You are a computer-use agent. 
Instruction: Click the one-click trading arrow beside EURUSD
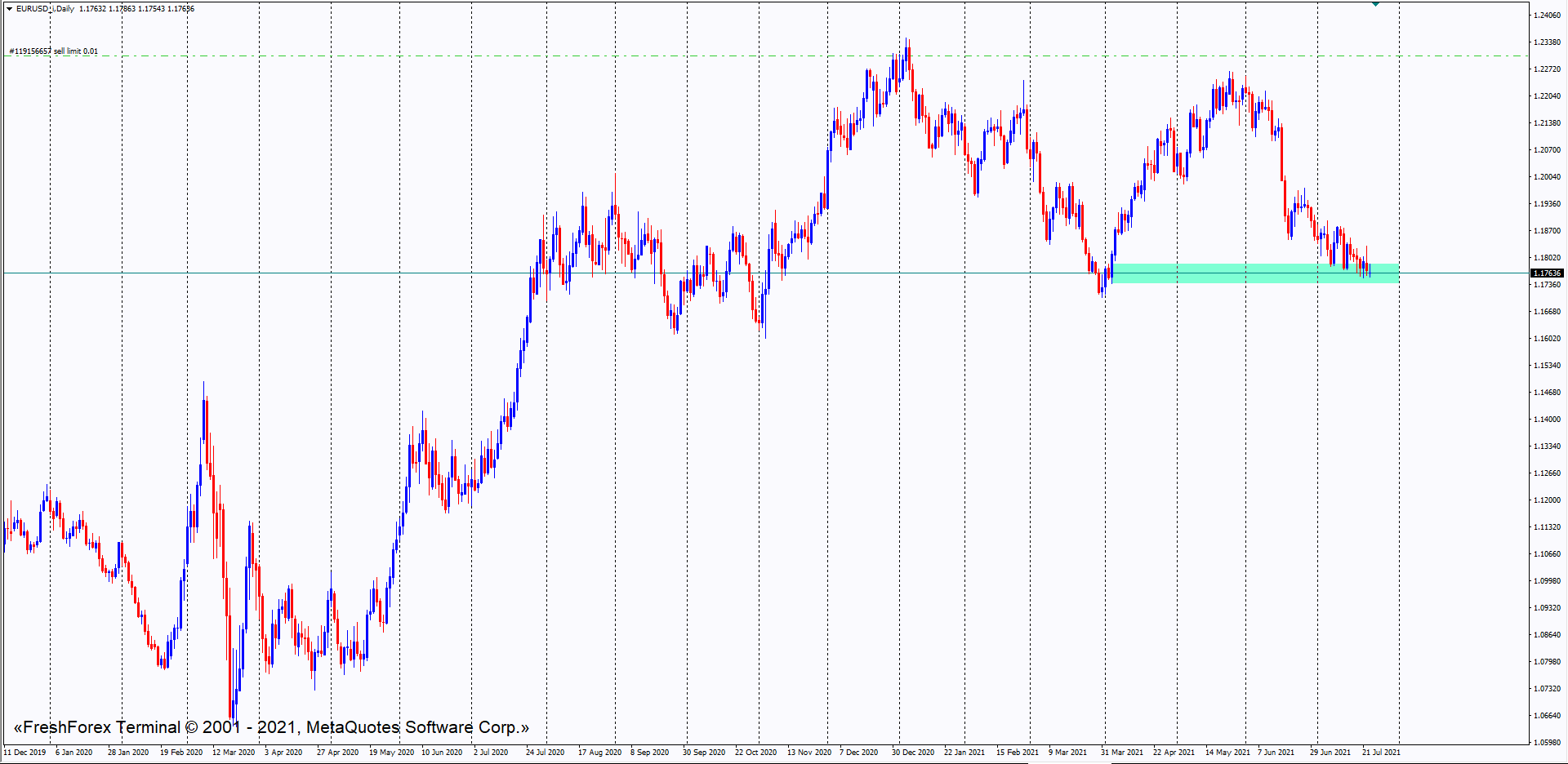pyautogui.click(x=10, y=9)
